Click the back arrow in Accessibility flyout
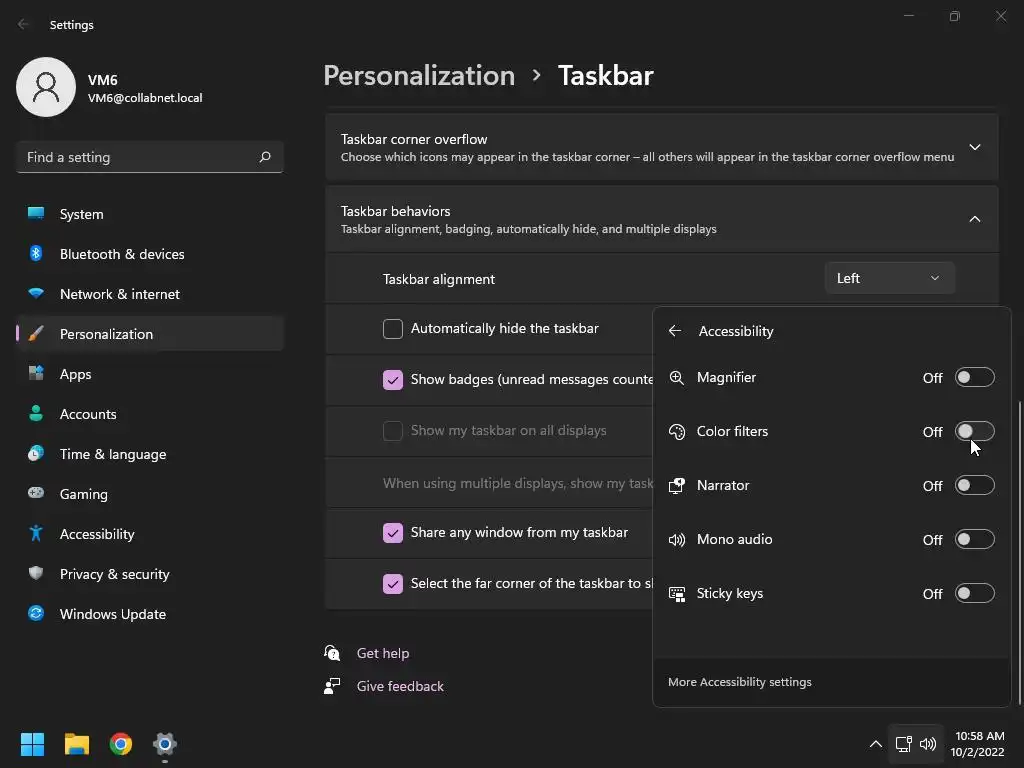 tap(675, 331)
